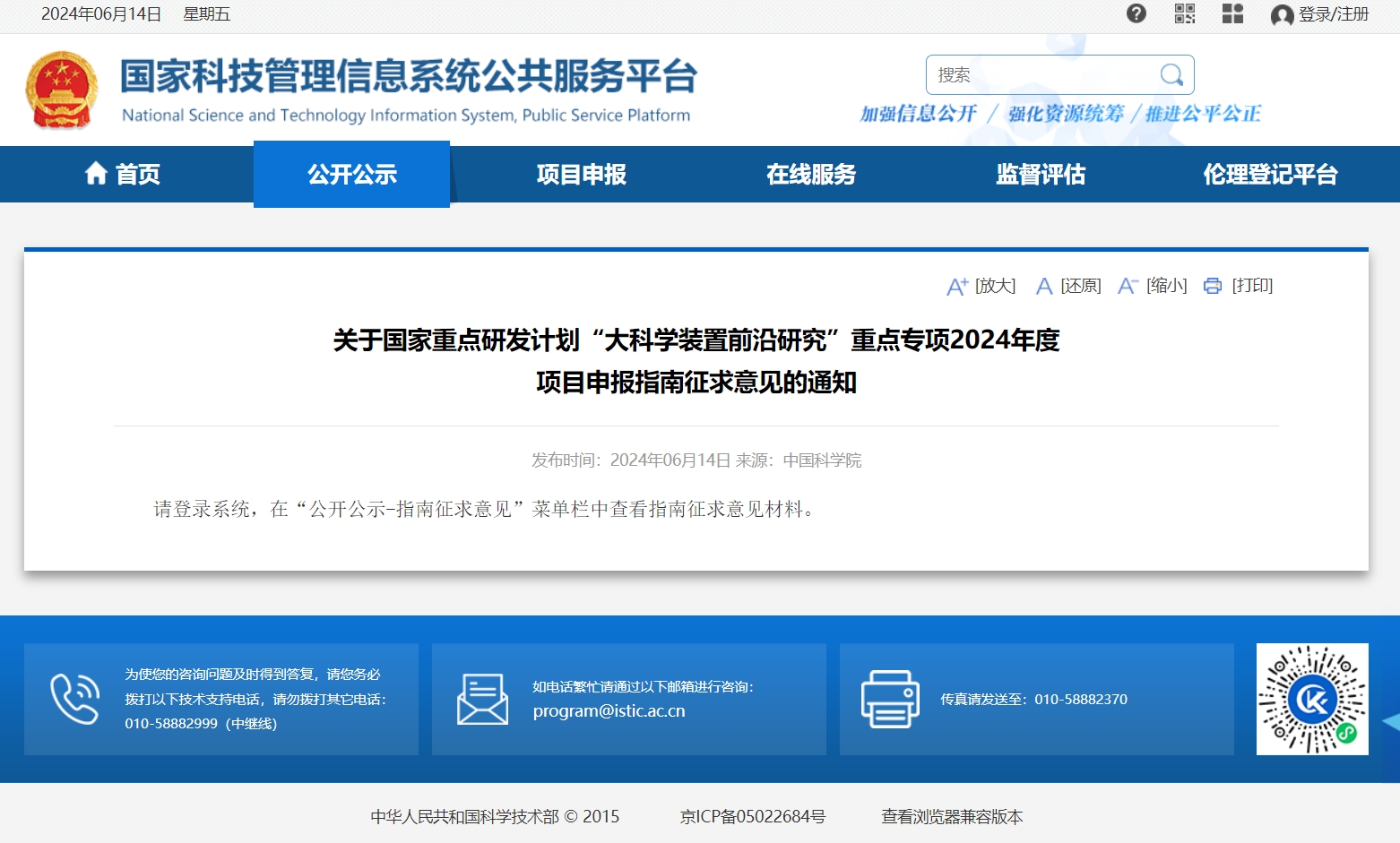Image resolution: width=1400 pixels, height=843 pixels.
Task: Click the home icon beside 首页
Action: click(96, 174)
